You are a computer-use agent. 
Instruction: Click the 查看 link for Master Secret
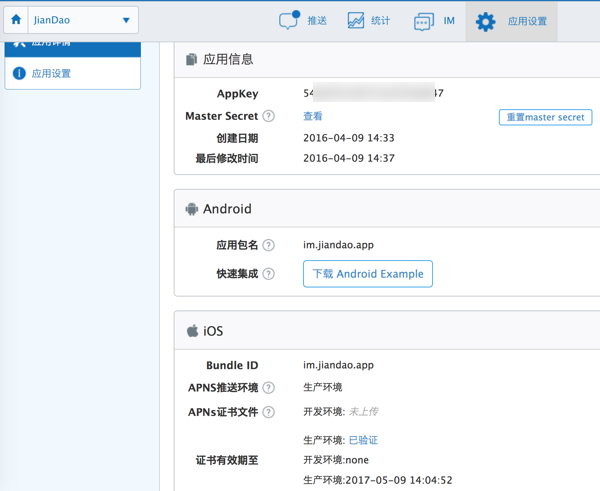click(x=313, y=116)
